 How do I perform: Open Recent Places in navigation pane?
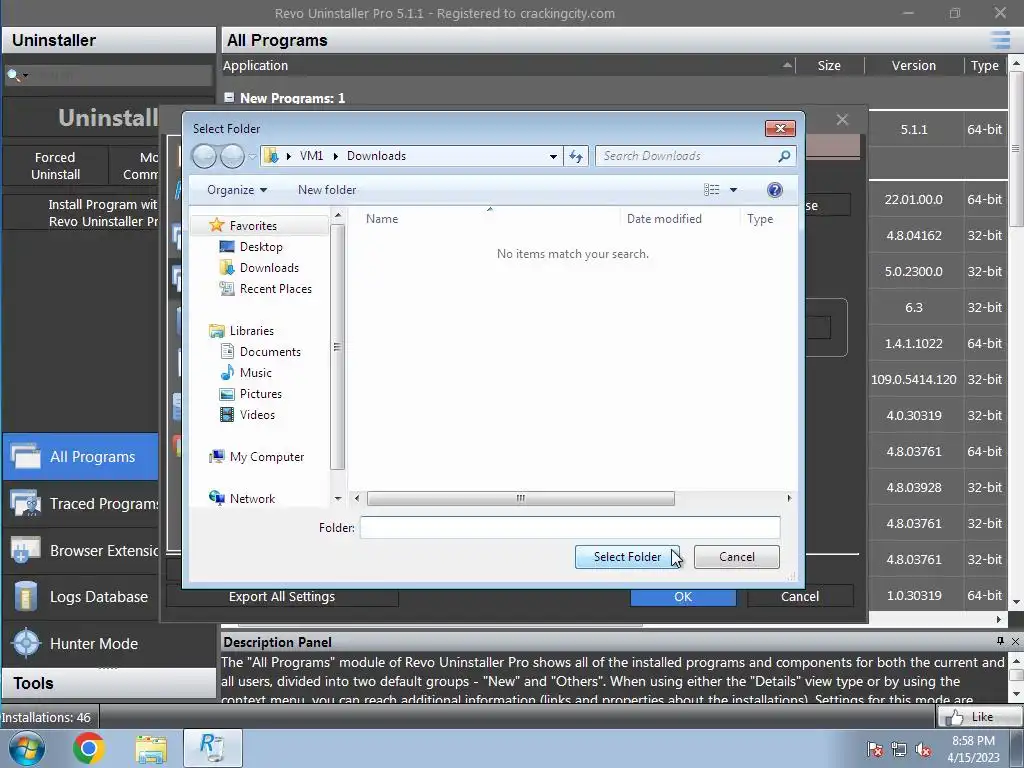click(276, 289)
